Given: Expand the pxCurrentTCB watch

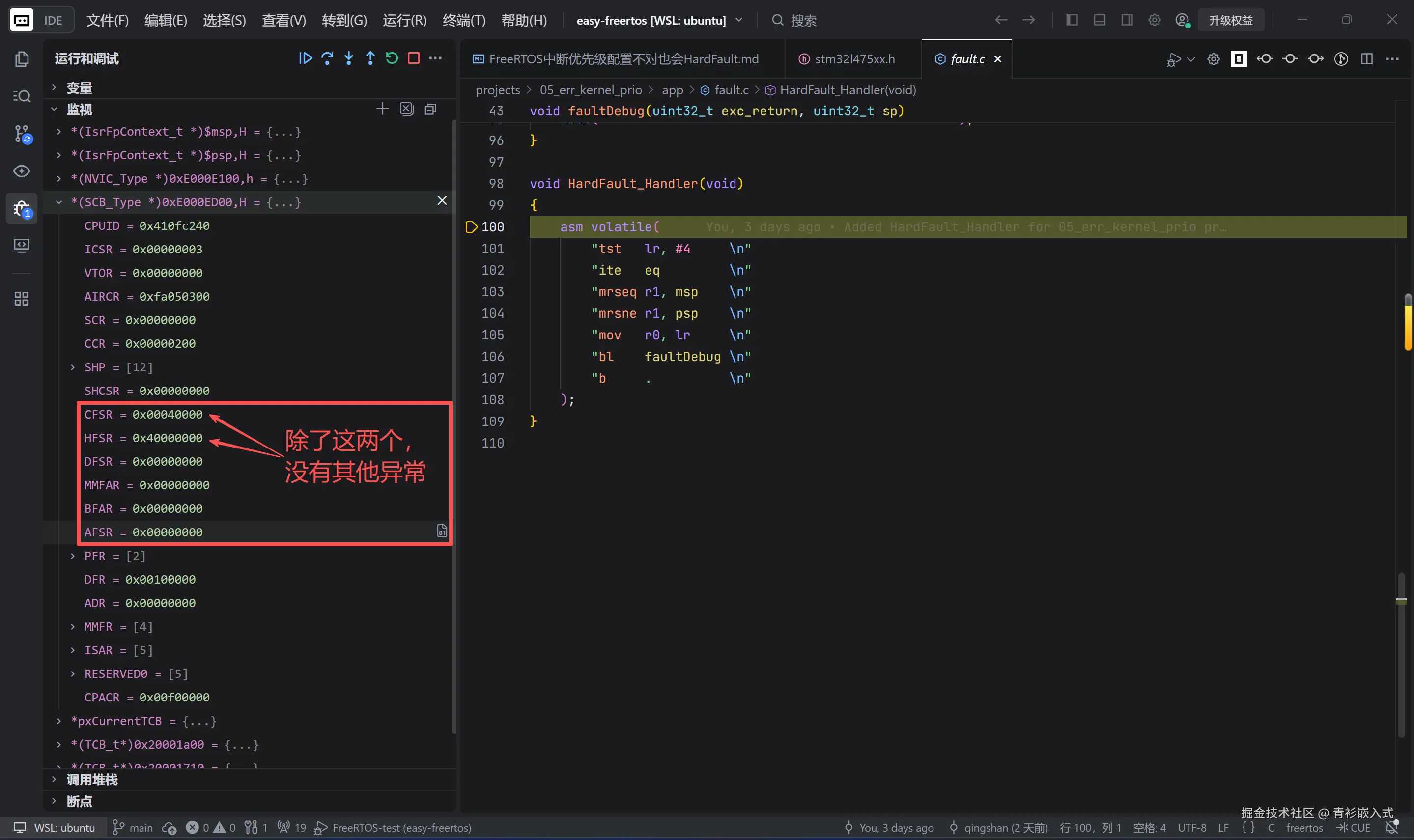Looking at the screenshot, I should pos(58,721).
